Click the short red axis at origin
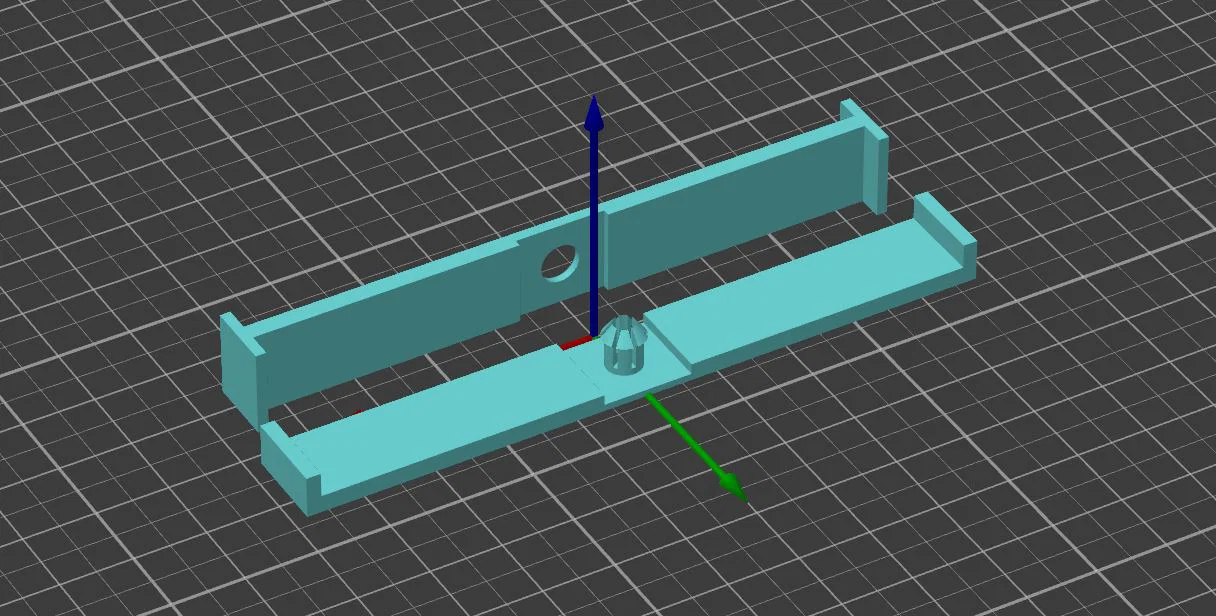 click(576, 342)
